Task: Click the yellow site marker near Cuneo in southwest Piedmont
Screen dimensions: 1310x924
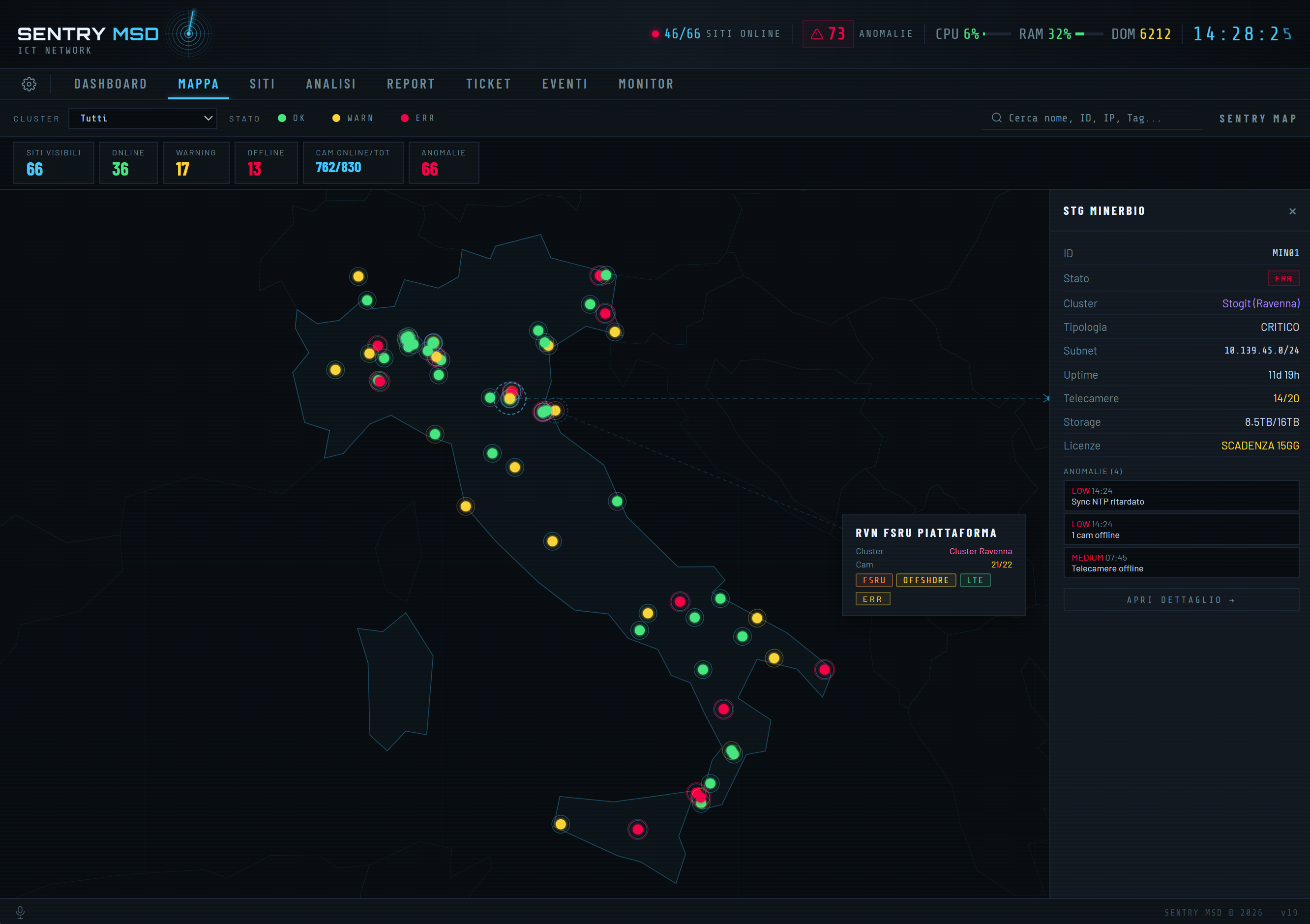Action: coord(335,370)
